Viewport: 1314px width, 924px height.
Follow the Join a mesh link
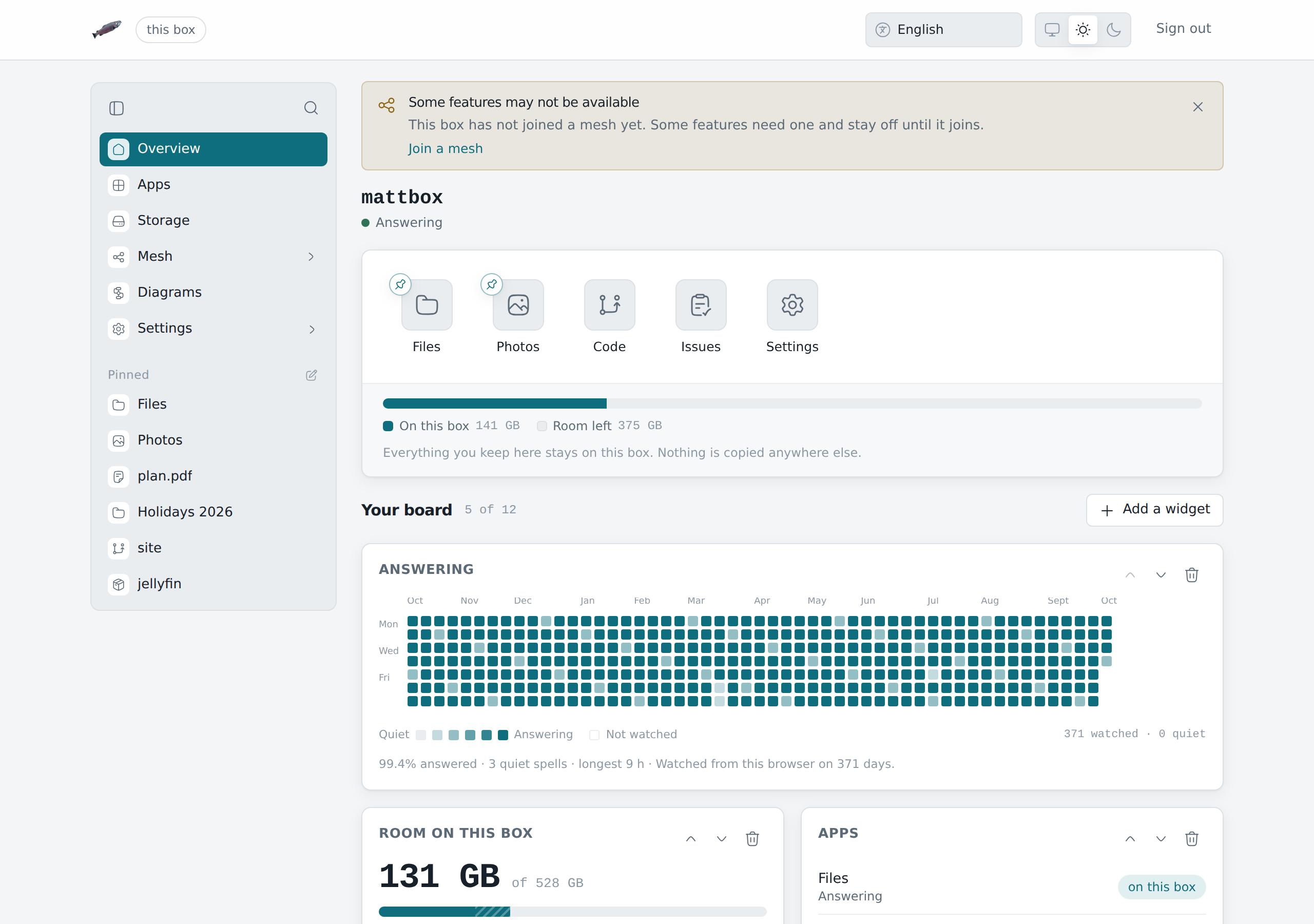tap(445, 149)
